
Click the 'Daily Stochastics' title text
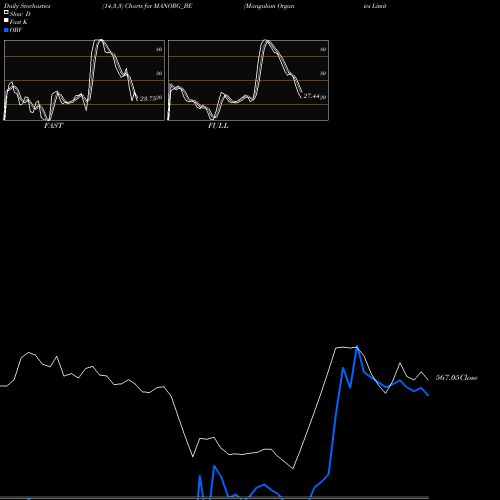pos(27,6)
